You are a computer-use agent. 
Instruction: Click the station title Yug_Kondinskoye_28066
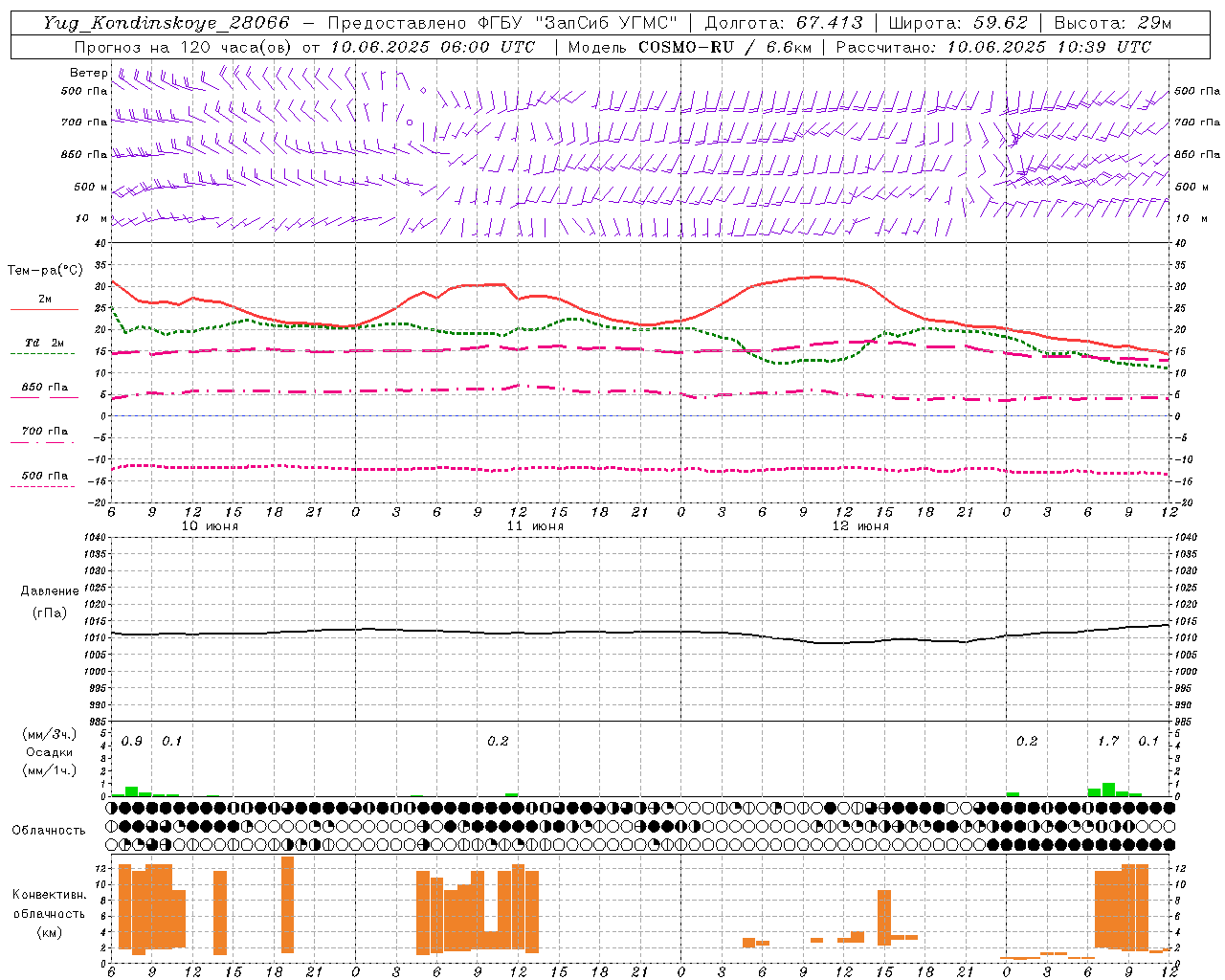(x=167, y=23)
